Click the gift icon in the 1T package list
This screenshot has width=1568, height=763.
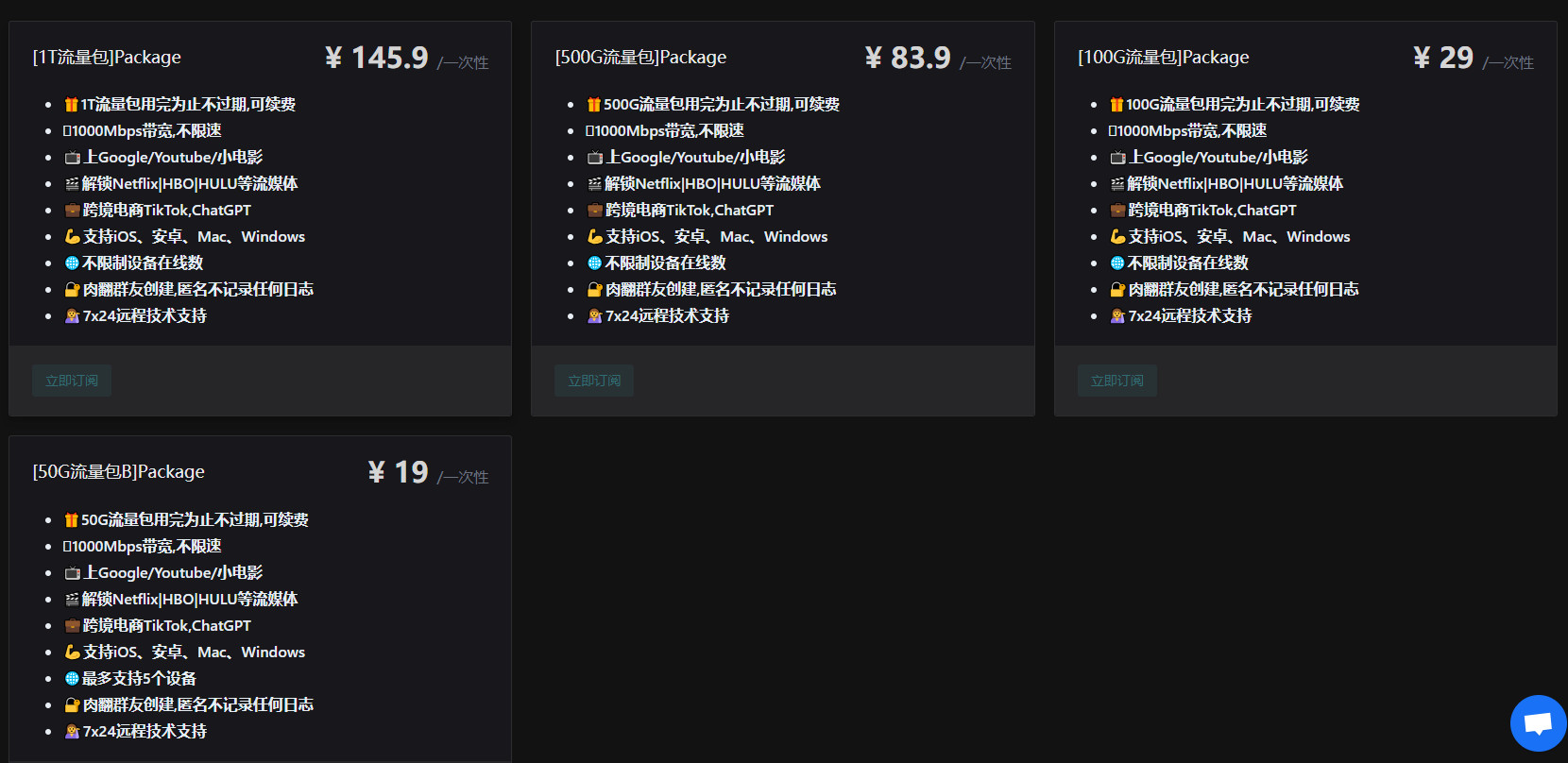(x=71, y=105)
